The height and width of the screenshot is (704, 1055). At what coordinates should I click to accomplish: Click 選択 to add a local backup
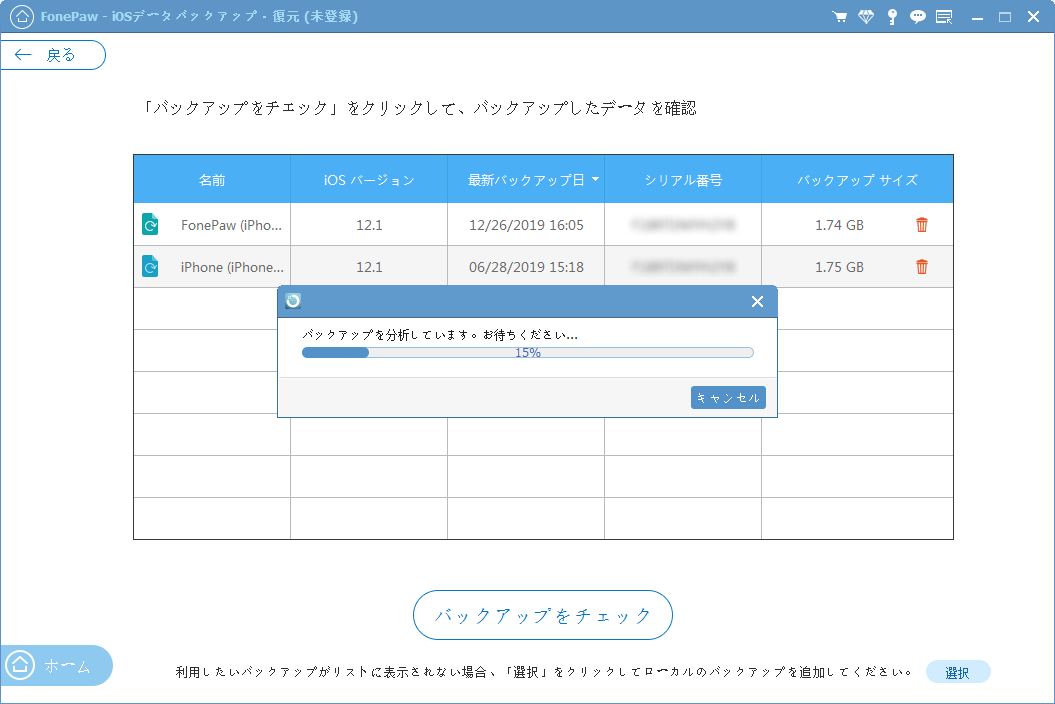[957, 672]
